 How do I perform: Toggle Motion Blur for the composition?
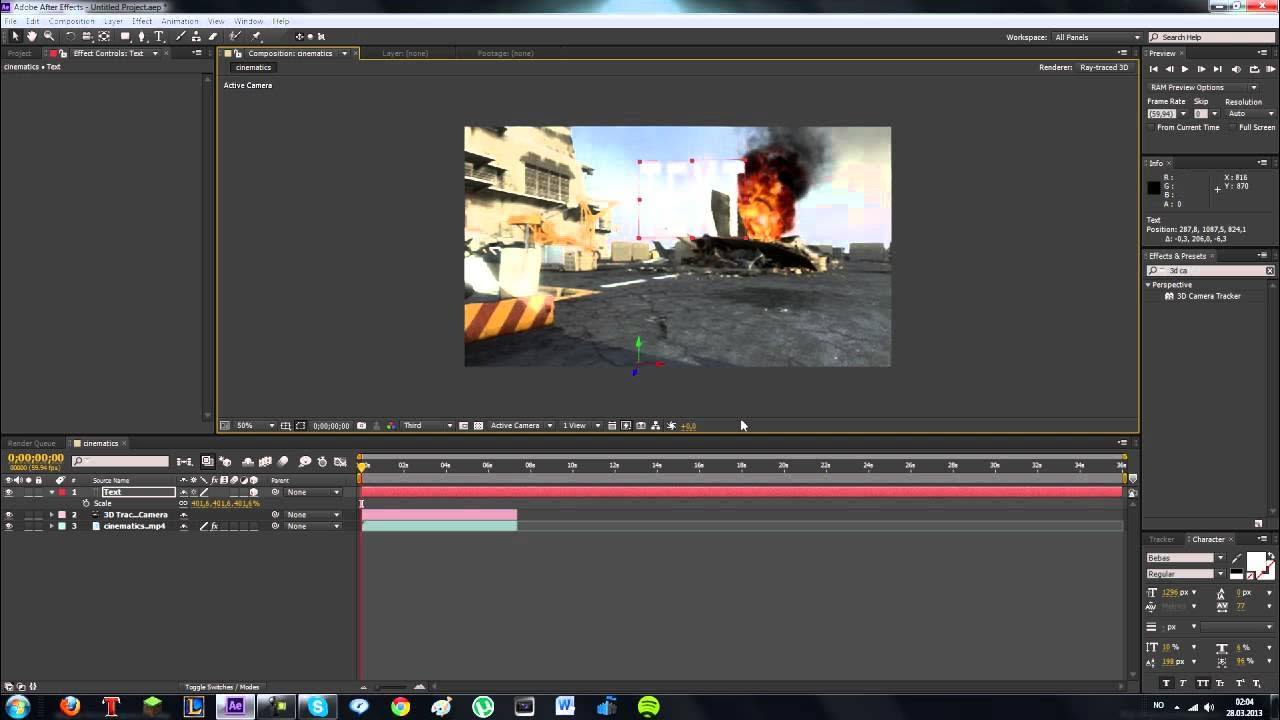(283, 462)
